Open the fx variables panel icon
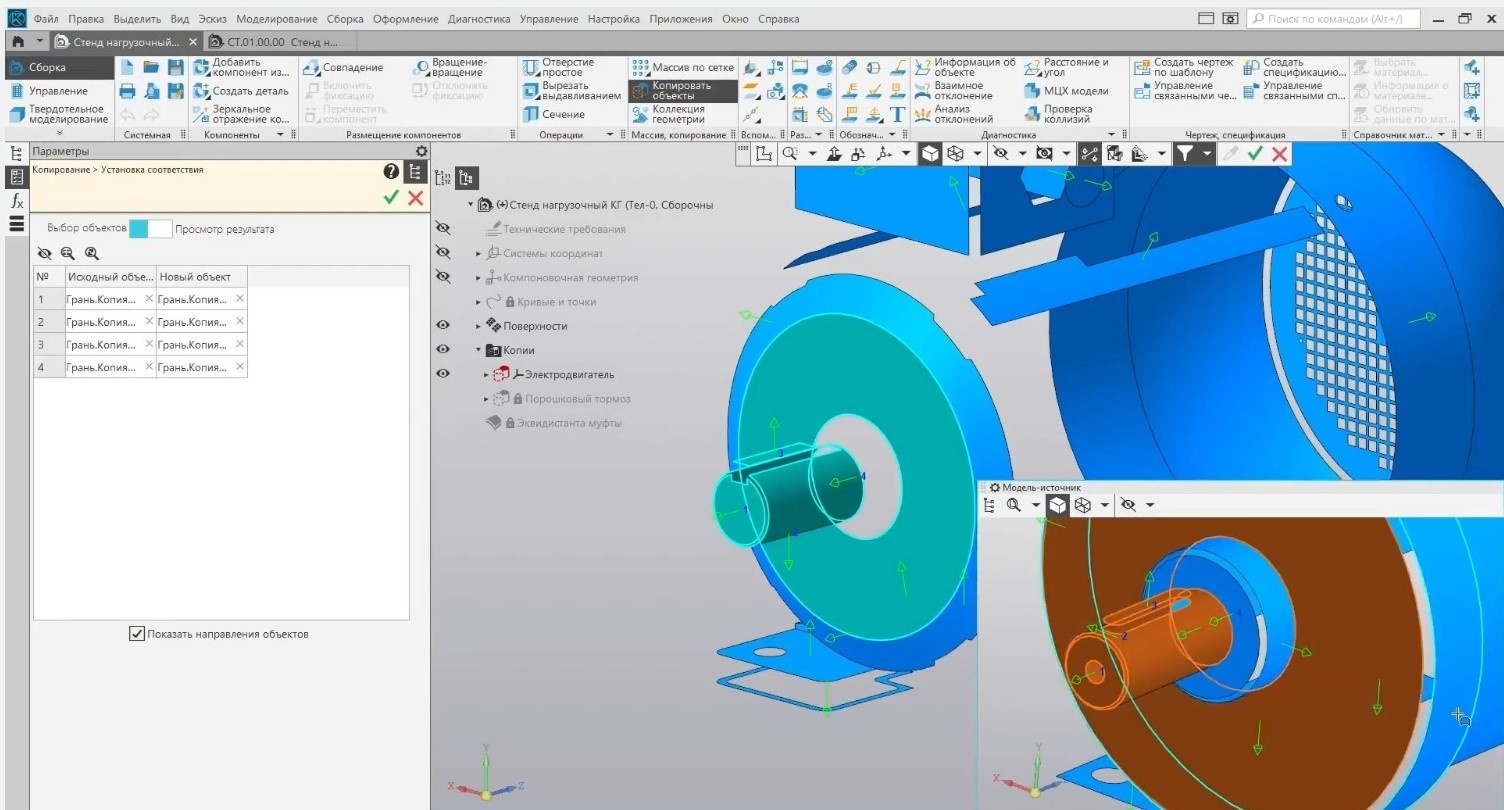Screen dimensions: 1504x810 tap(16, 201)
